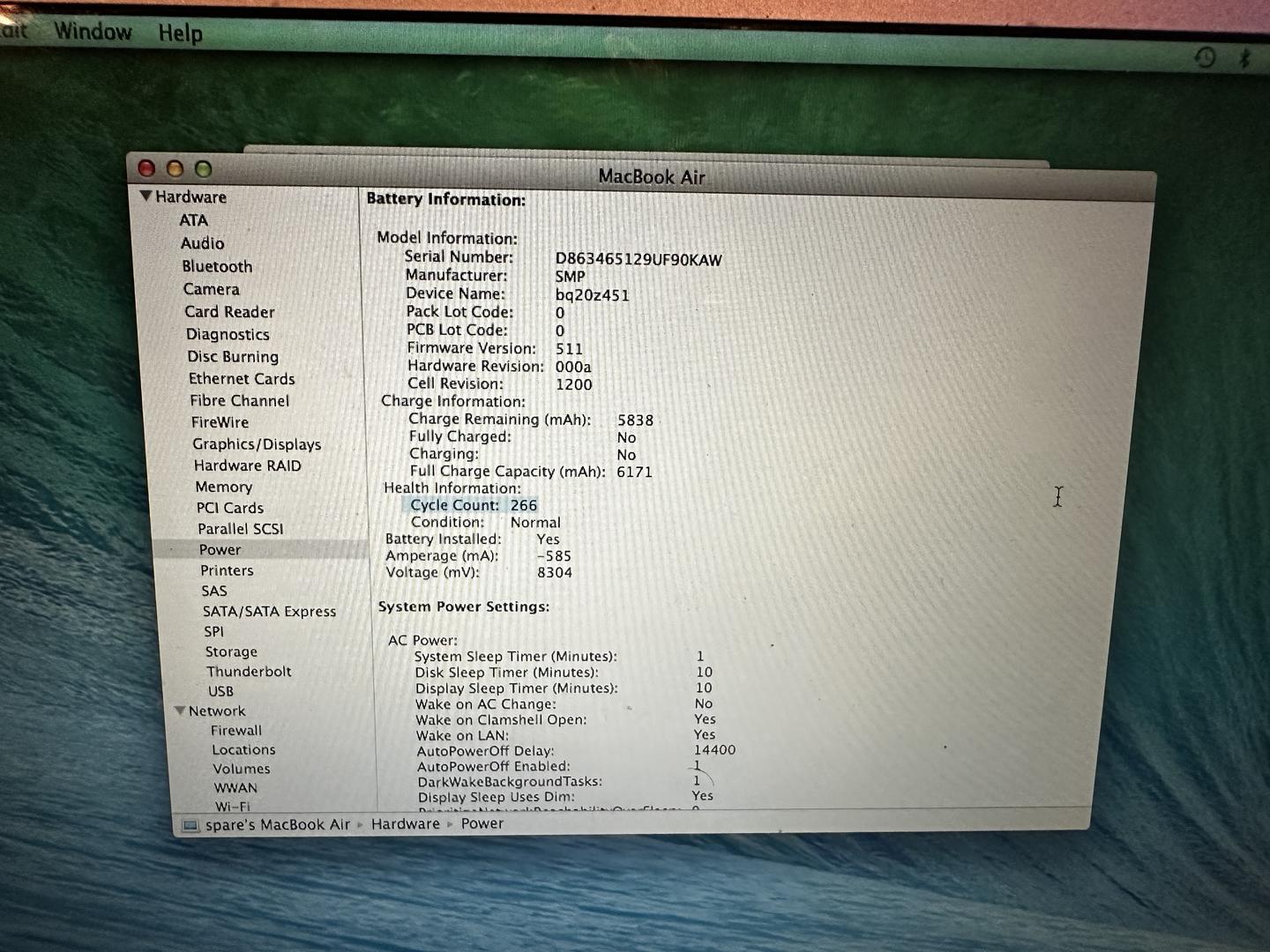
Task: Show Memory information
Action: point(224,487)
